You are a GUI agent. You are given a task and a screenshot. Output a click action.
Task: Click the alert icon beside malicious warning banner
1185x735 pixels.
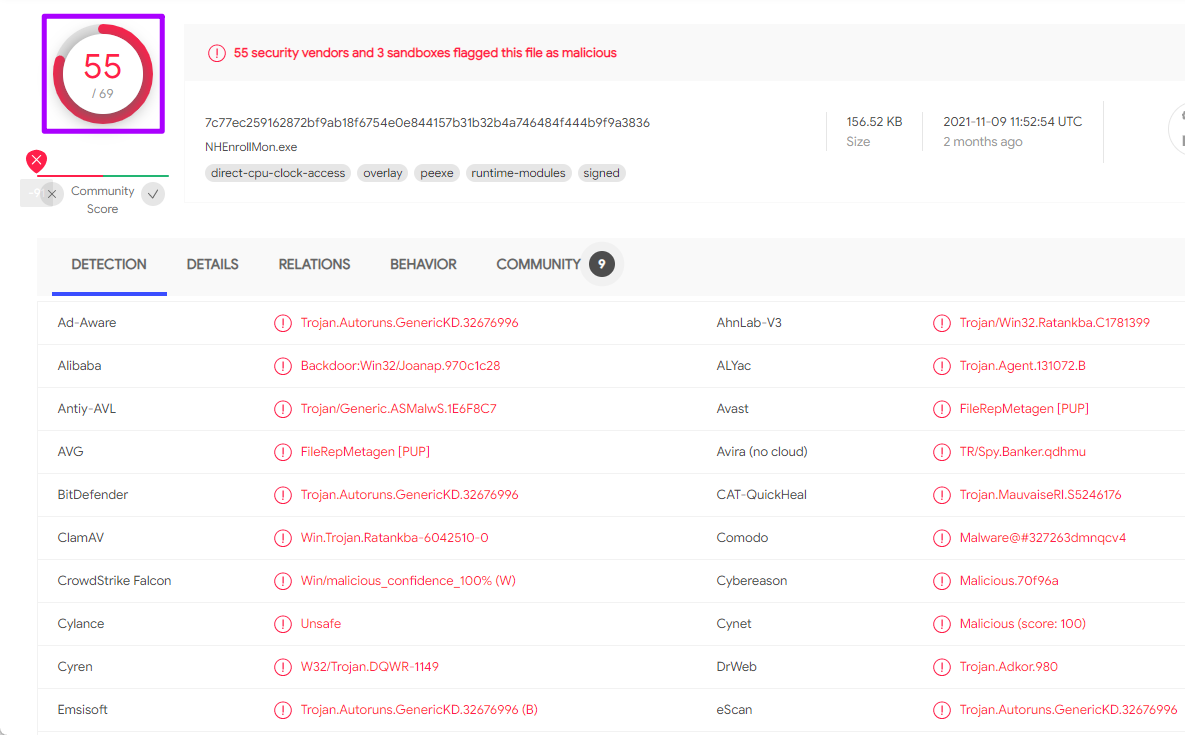217,53
